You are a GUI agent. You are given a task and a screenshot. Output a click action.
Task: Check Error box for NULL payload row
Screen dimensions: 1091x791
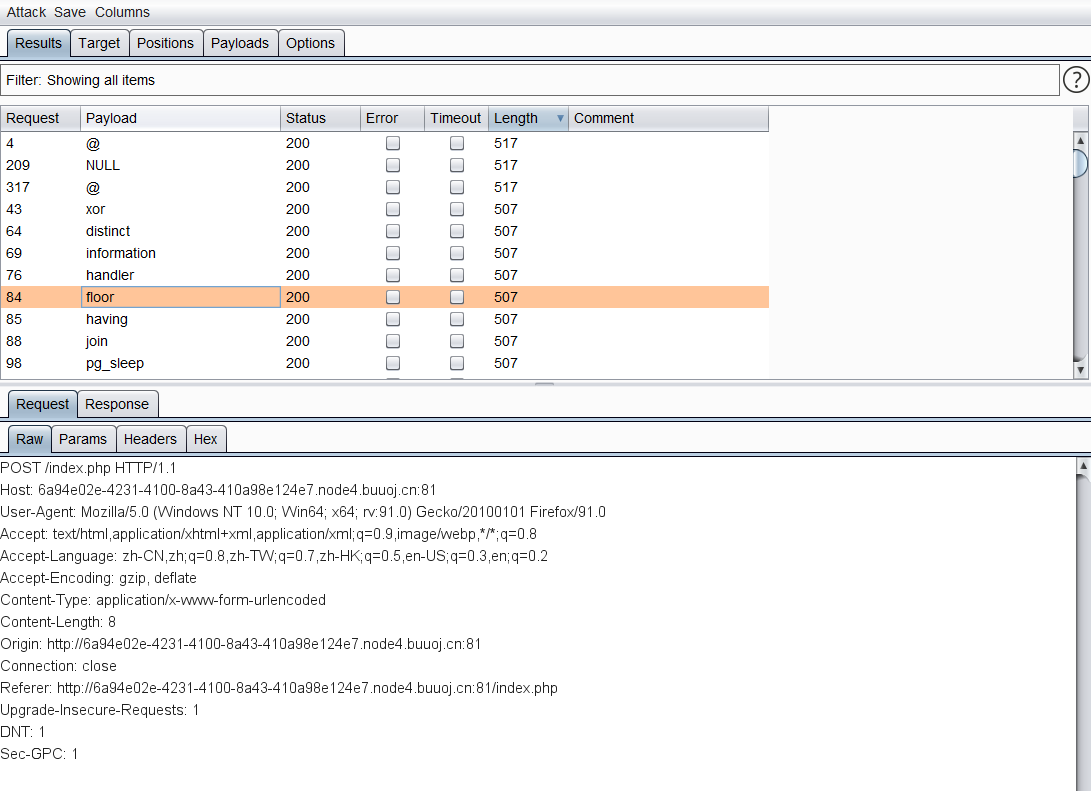(x=393, y=165)
